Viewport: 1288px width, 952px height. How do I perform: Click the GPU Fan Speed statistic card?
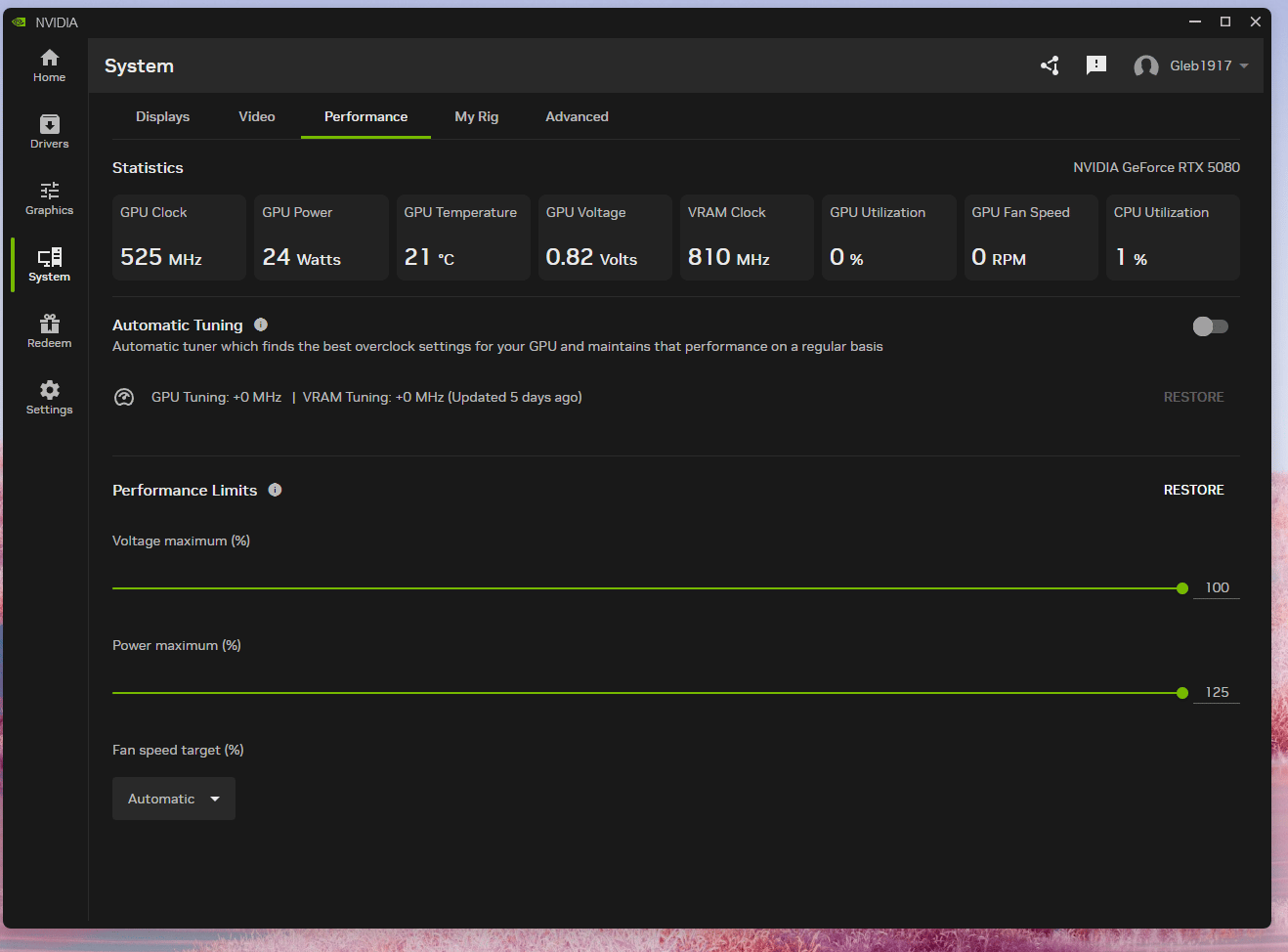(1031, 238)
